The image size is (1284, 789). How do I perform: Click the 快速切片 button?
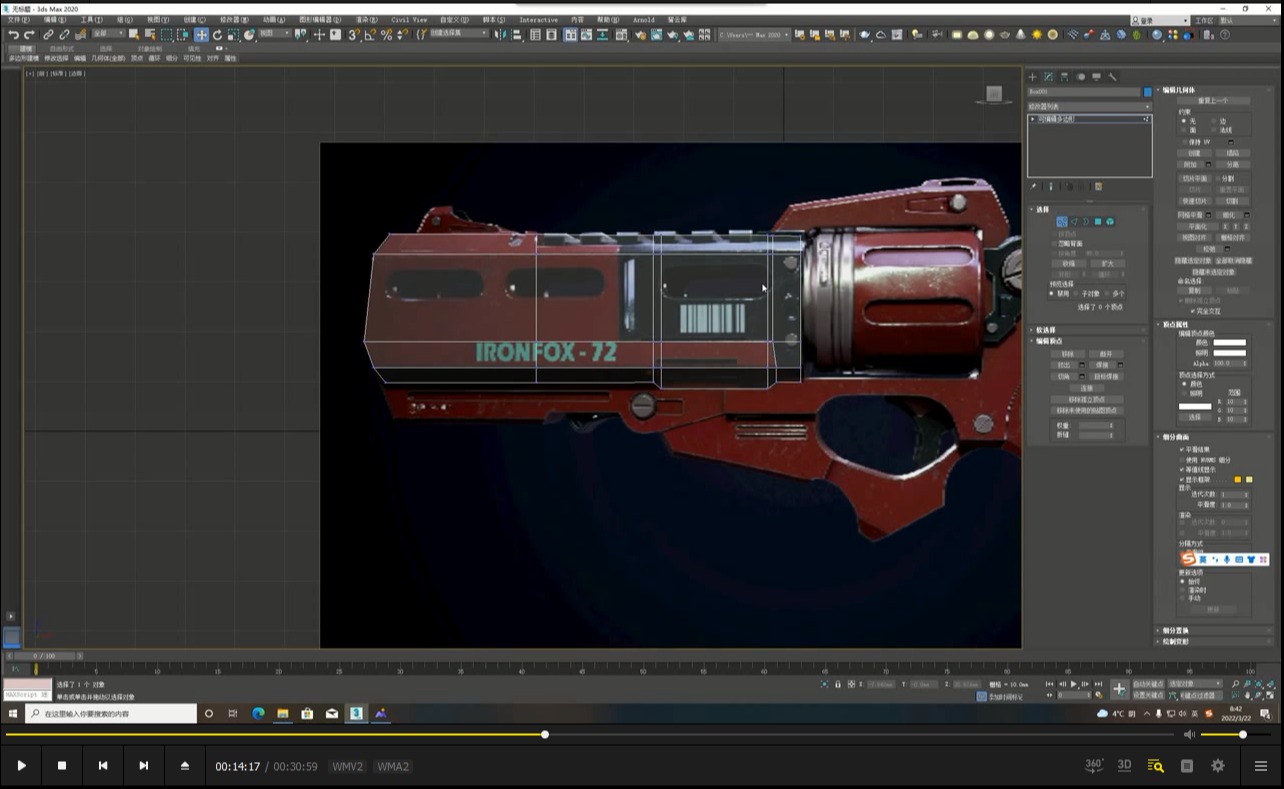[x=1195, y=201]
